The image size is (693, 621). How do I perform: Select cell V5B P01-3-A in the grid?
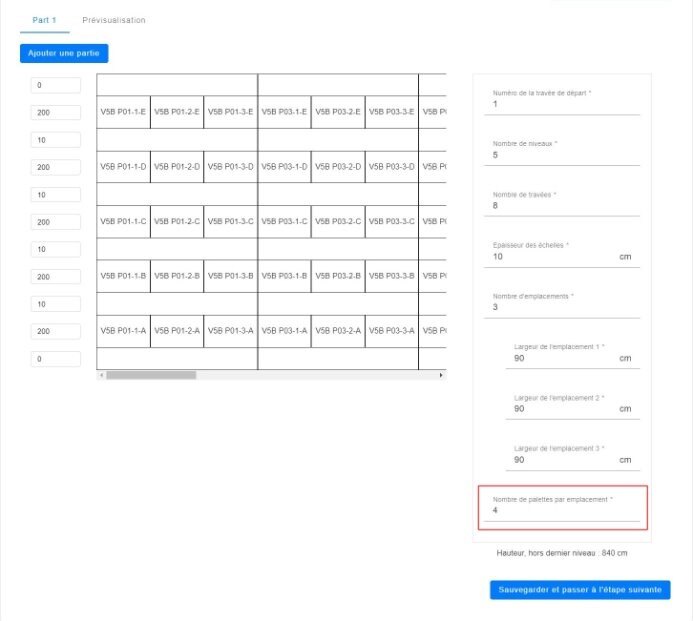pos(230,330)
